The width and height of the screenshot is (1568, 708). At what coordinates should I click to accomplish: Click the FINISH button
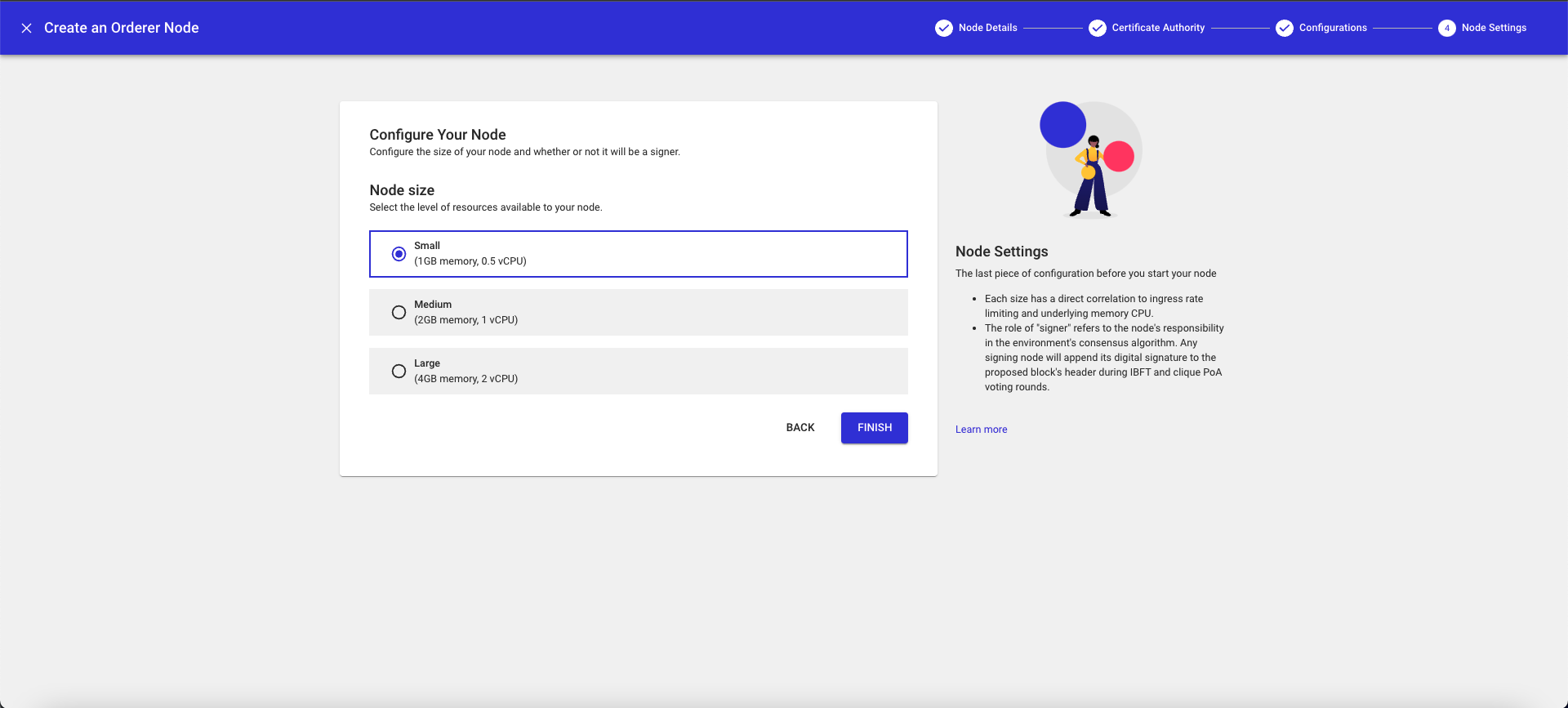pyautogui.click(x=875, y=428)
